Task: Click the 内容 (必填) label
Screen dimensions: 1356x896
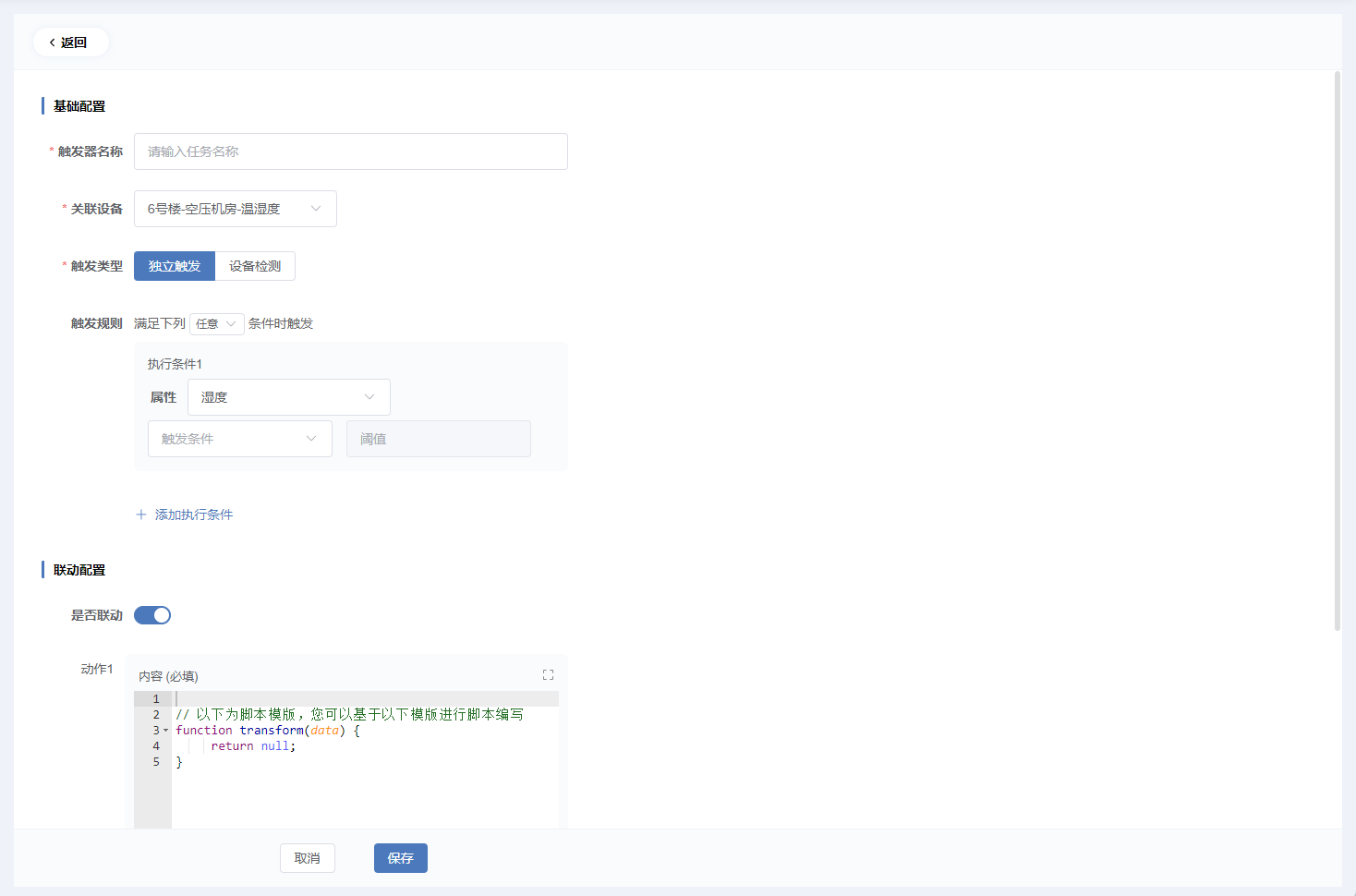Action: (168, 676)
